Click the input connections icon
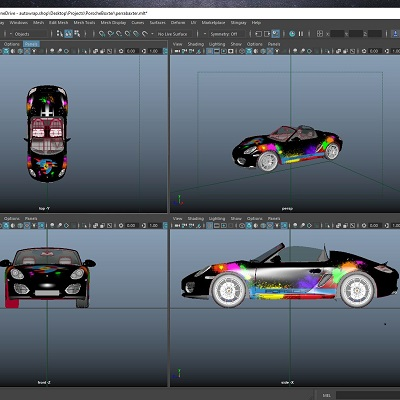Viewport: 400px width, 400px height. point(259,34)
